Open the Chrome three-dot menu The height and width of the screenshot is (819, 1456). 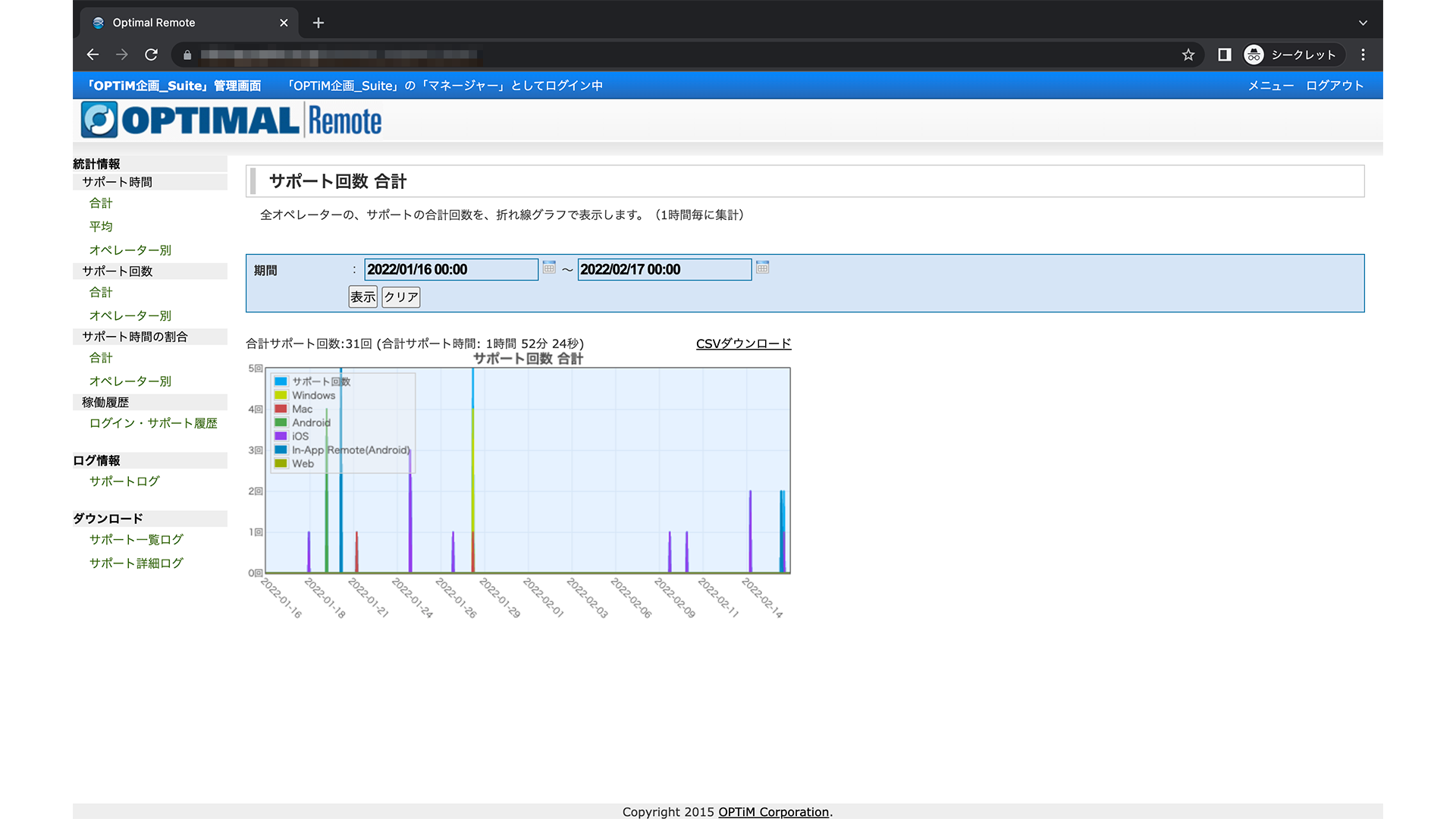pos(1363,55)
